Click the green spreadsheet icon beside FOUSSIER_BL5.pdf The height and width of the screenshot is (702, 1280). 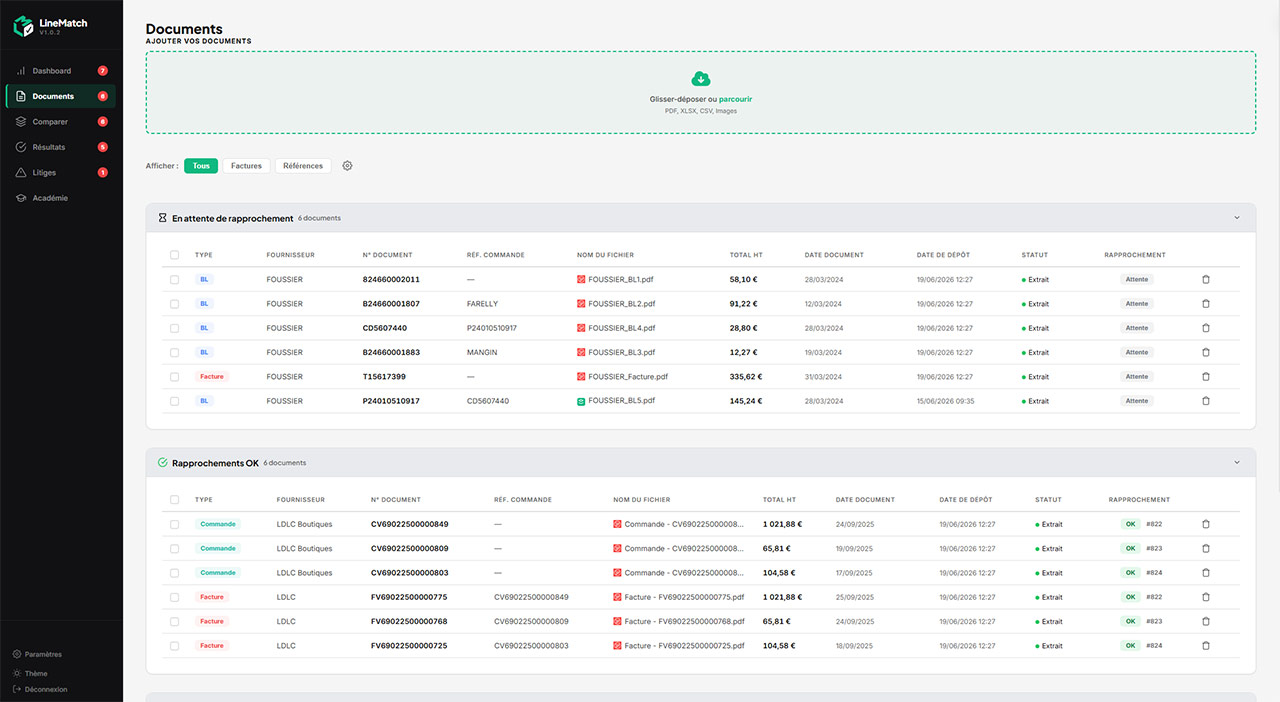pos(581,401)
